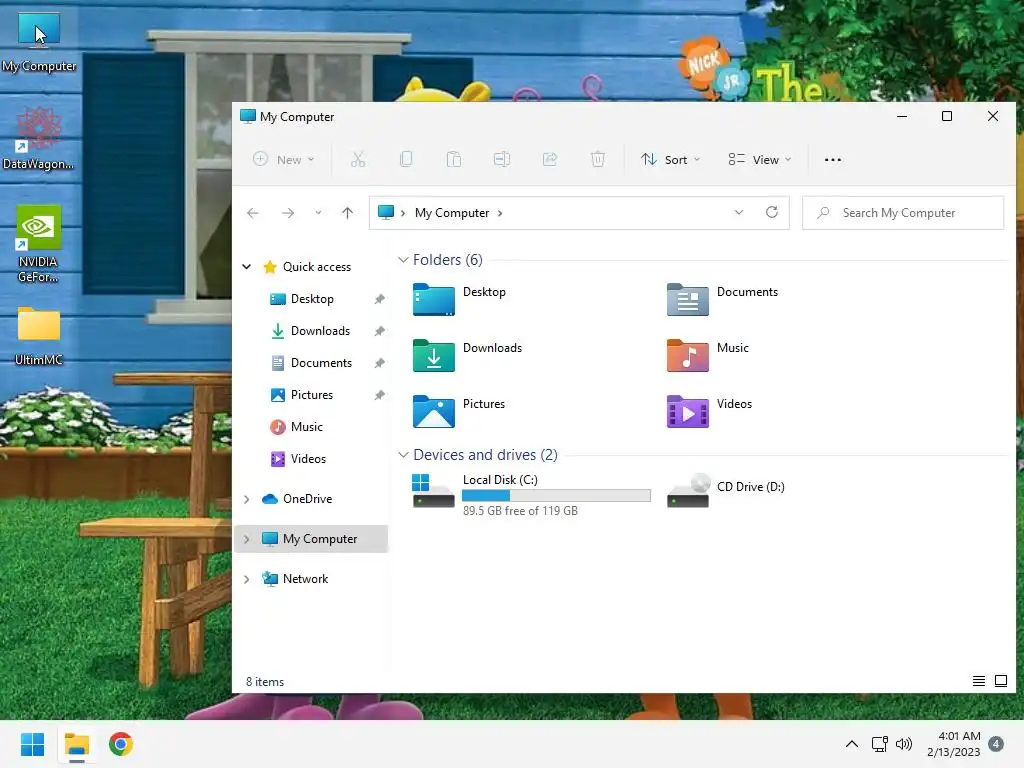Screen dimensions: 1024x768
Task: Click the Copy icon in toolbar
Action: click(x=406, y=159)
